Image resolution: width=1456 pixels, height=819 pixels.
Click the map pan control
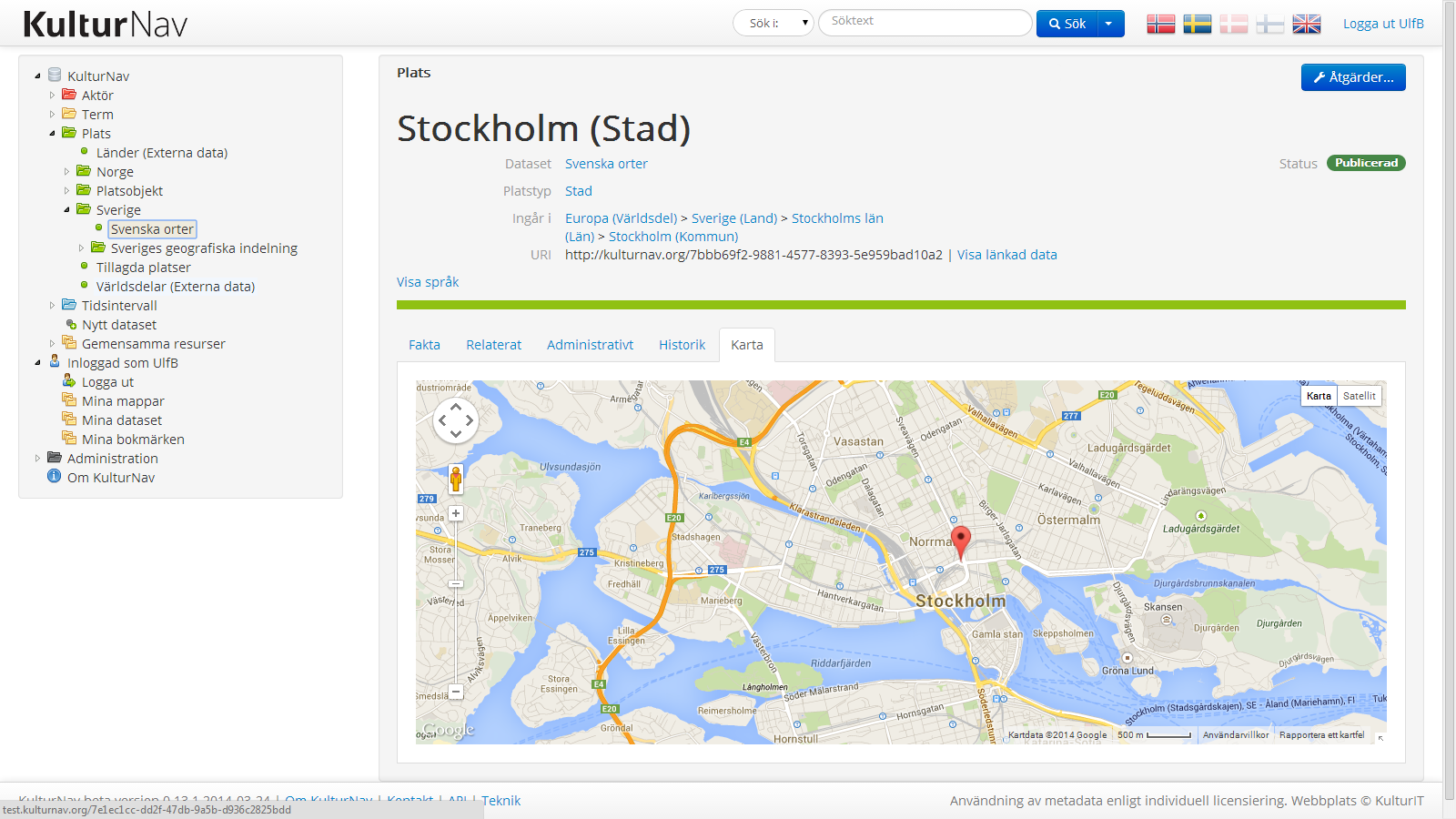click(456, 420)
